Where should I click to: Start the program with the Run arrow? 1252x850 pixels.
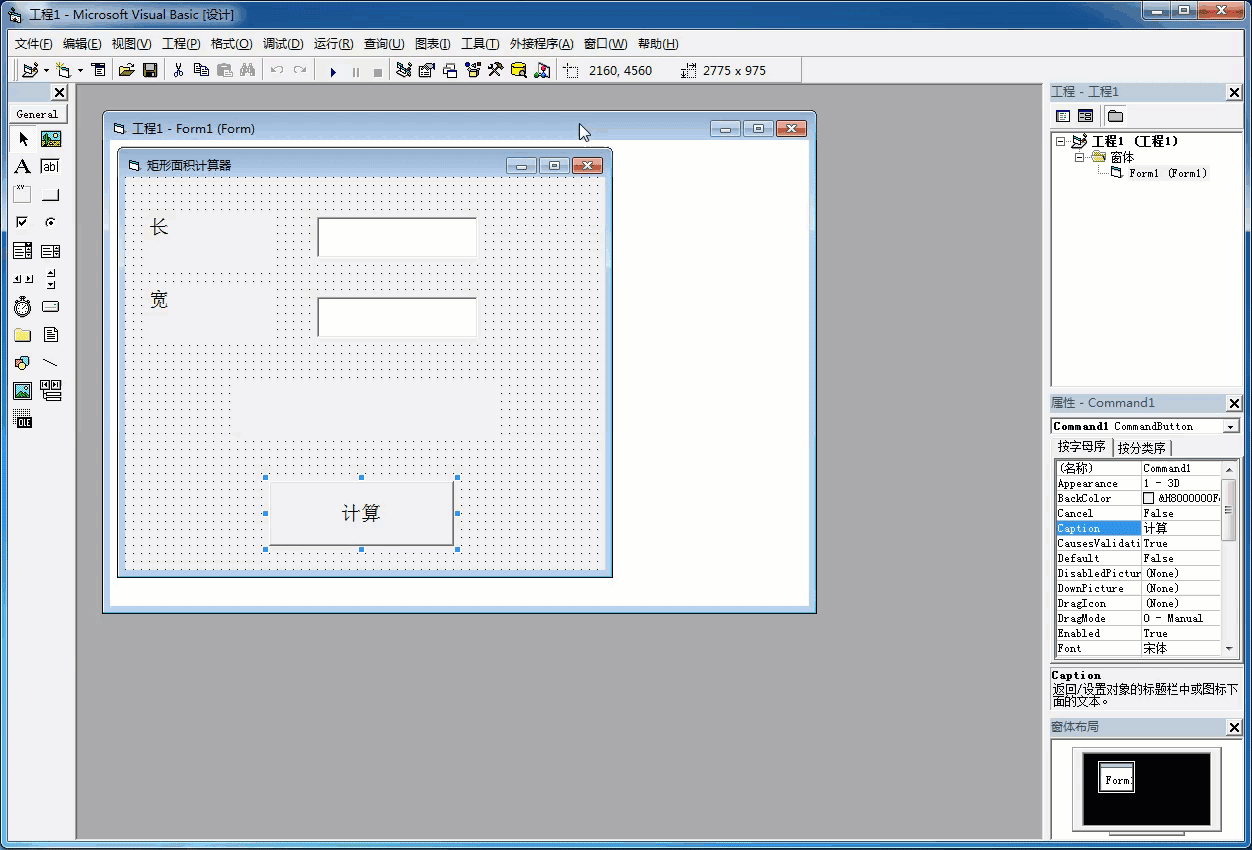point(333,71)
